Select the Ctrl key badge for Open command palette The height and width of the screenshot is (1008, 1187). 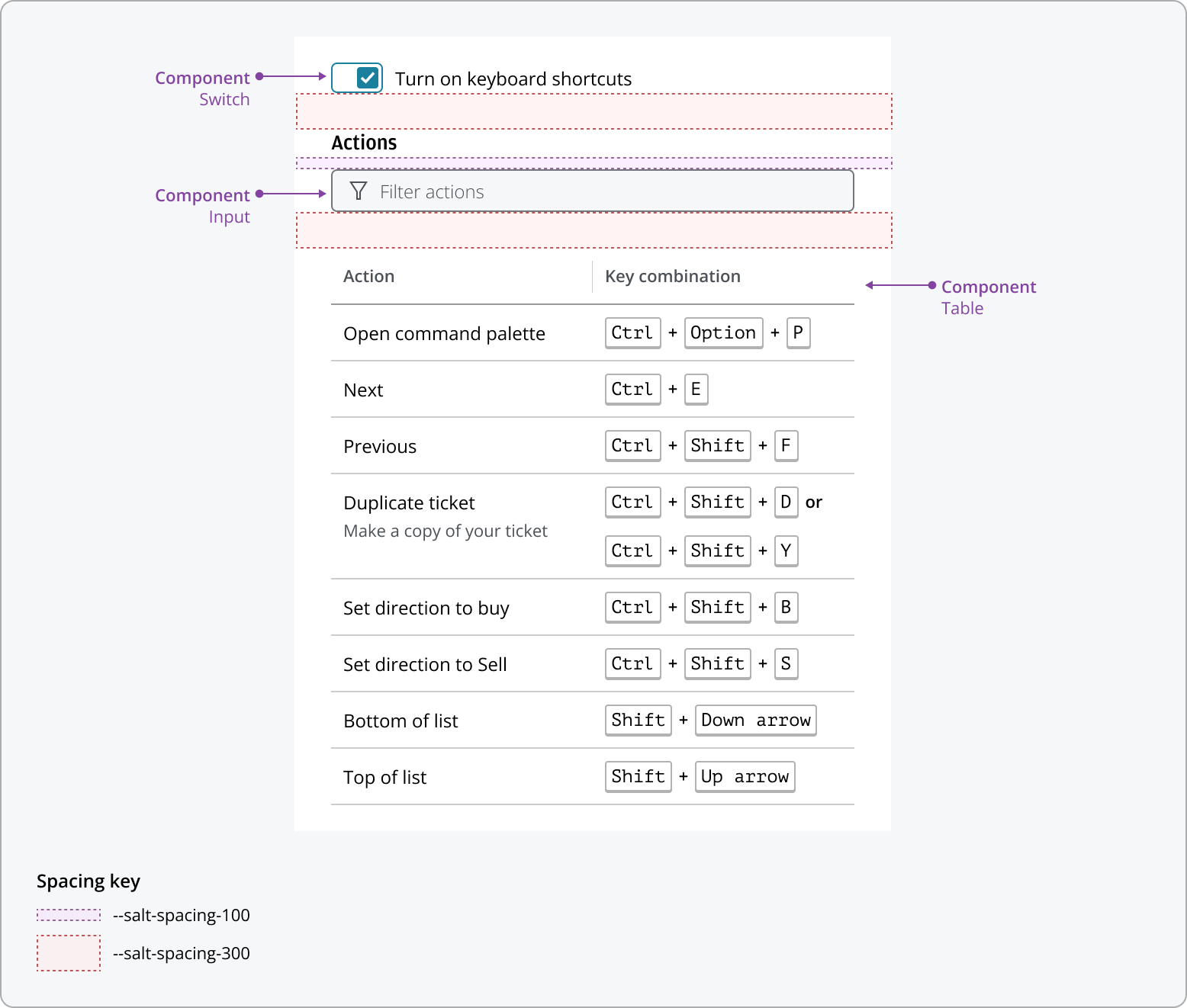tap(632, 332)
